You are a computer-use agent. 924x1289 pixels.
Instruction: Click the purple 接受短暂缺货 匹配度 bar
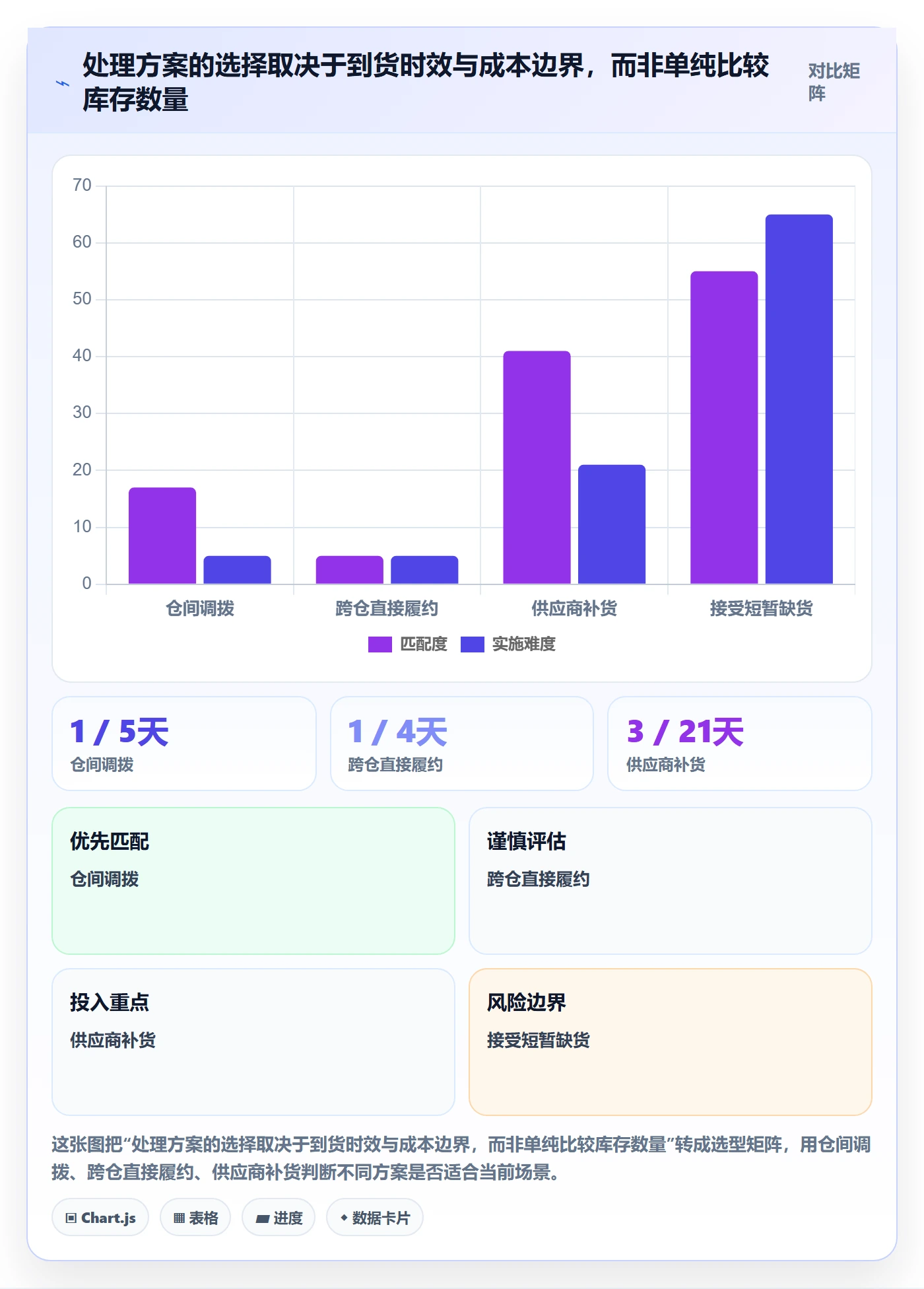724,427
